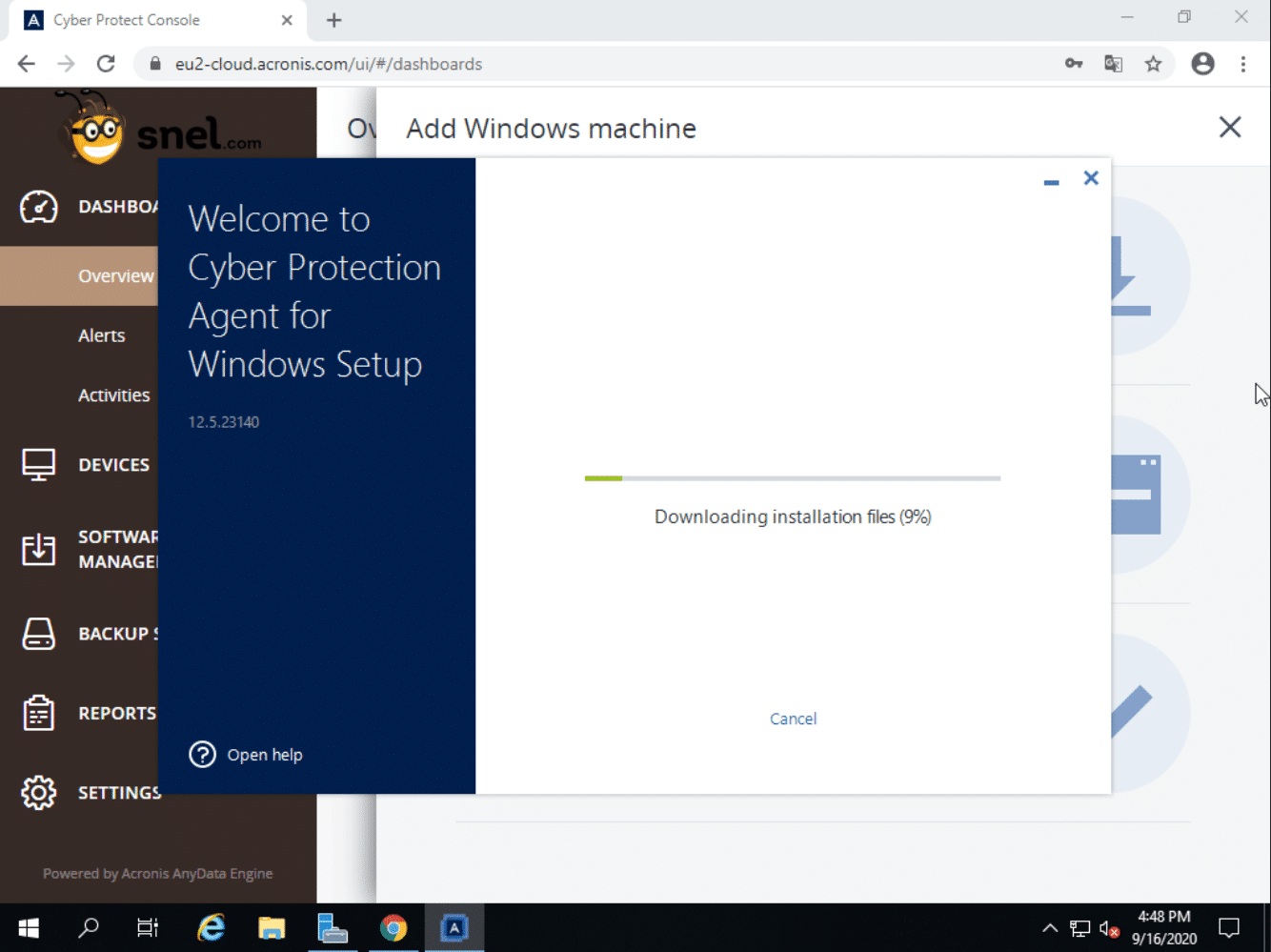The height and width of the screenshot is (952, 1271).
Task: Open the saved passwords key icon
Action: pyautogui.click(x=1074, y=64)
